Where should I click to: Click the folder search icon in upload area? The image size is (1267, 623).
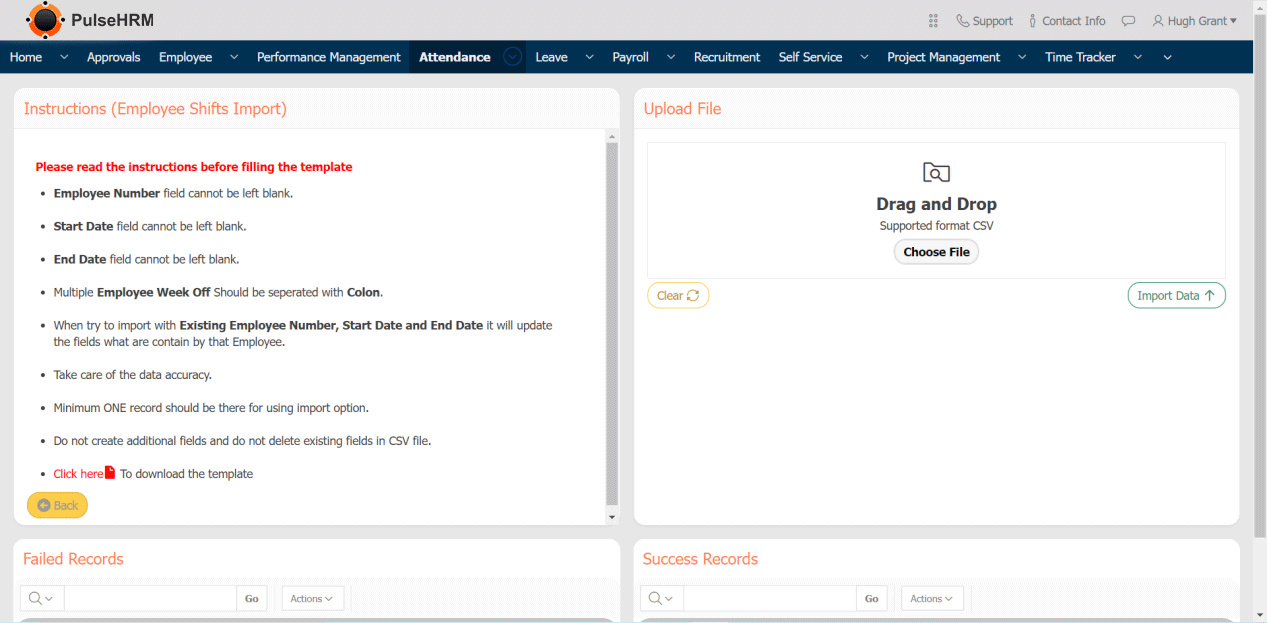(x=936, y=173)
